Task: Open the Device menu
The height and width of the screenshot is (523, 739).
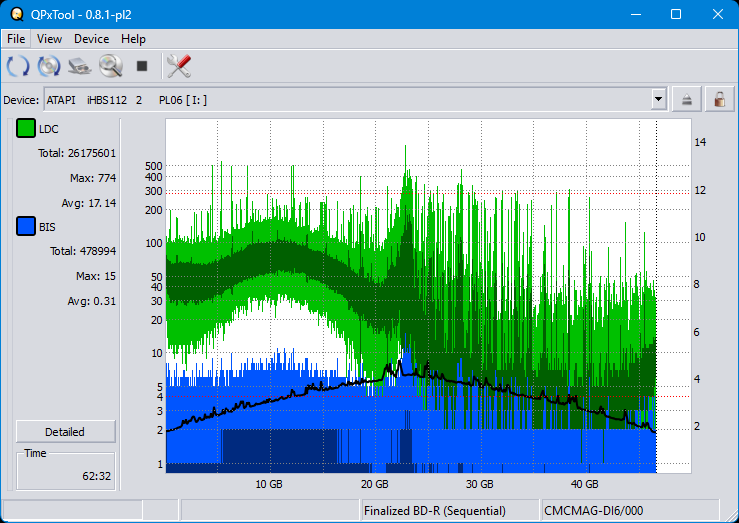Action: click(91, 39)
